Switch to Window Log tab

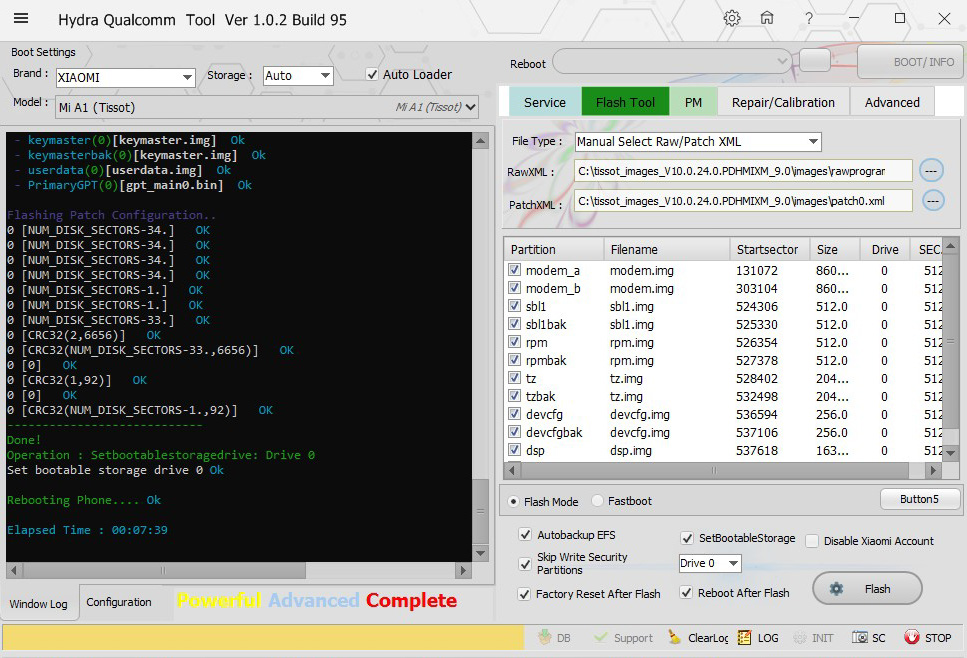38,604
